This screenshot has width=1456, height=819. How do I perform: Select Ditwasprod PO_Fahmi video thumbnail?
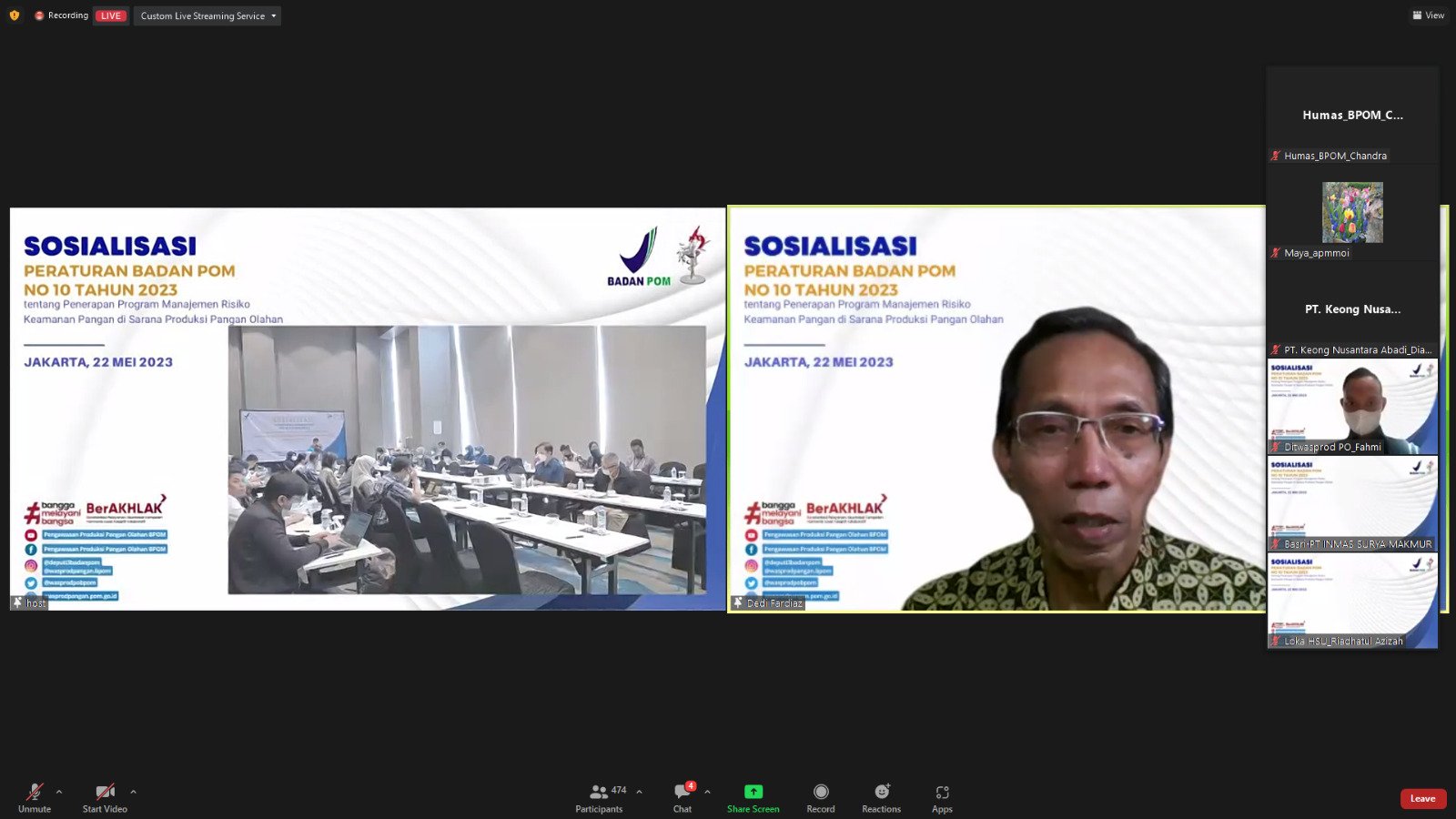1352,406
